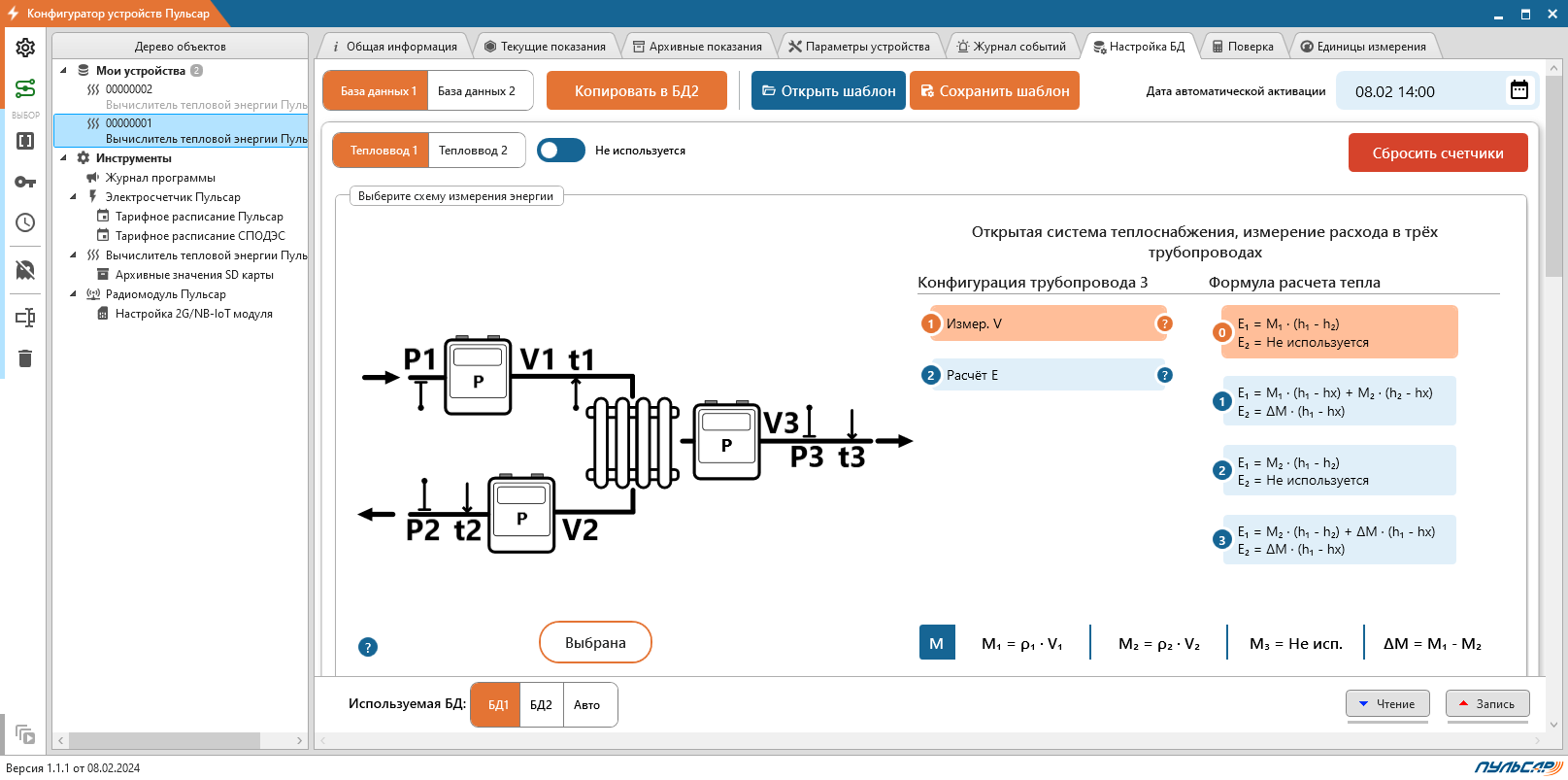Switch to Параметры устройства tab
The height and width of the screenshot is (780, 1568).
[859, 46]
